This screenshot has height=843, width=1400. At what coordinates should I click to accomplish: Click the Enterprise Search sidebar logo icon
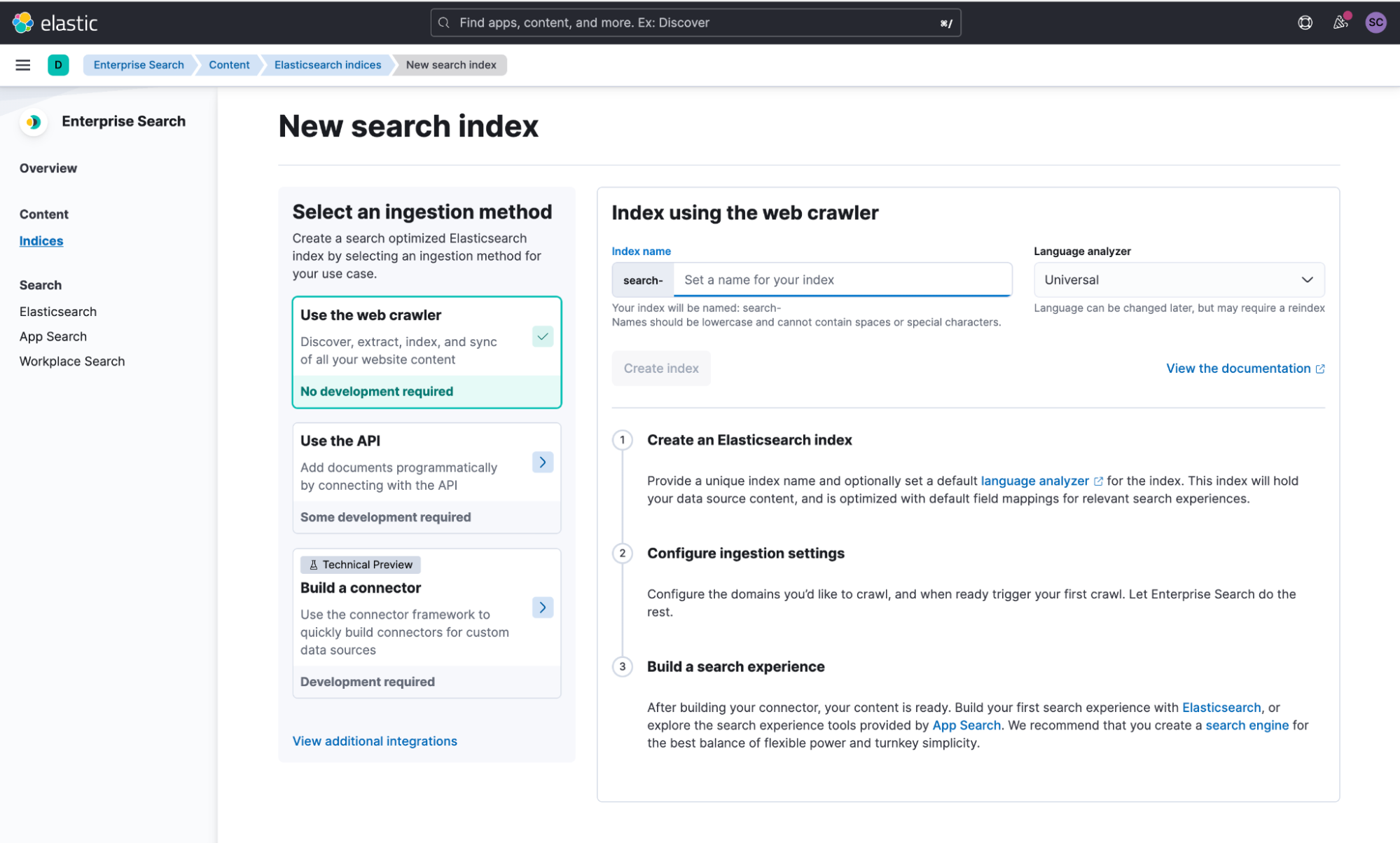click(x=34, y=122)
